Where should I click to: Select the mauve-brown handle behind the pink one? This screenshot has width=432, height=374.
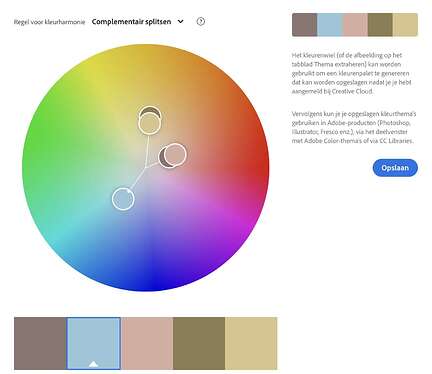[162, 158]
